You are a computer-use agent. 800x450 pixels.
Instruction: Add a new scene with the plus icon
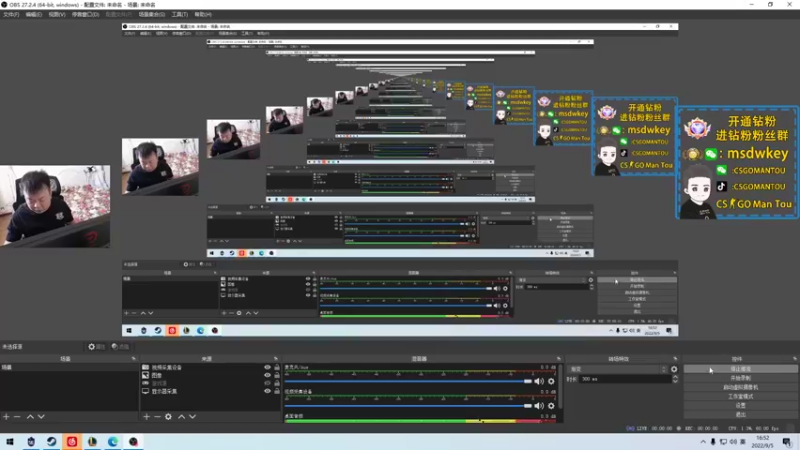(x=6, y=417)
